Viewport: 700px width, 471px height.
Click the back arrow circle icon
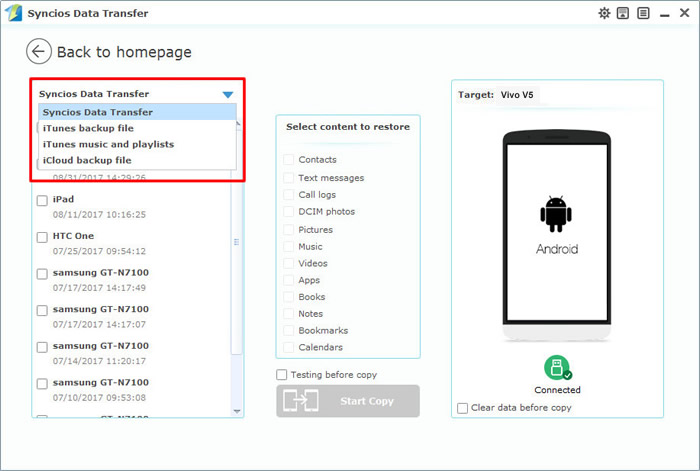coord(38,51)
